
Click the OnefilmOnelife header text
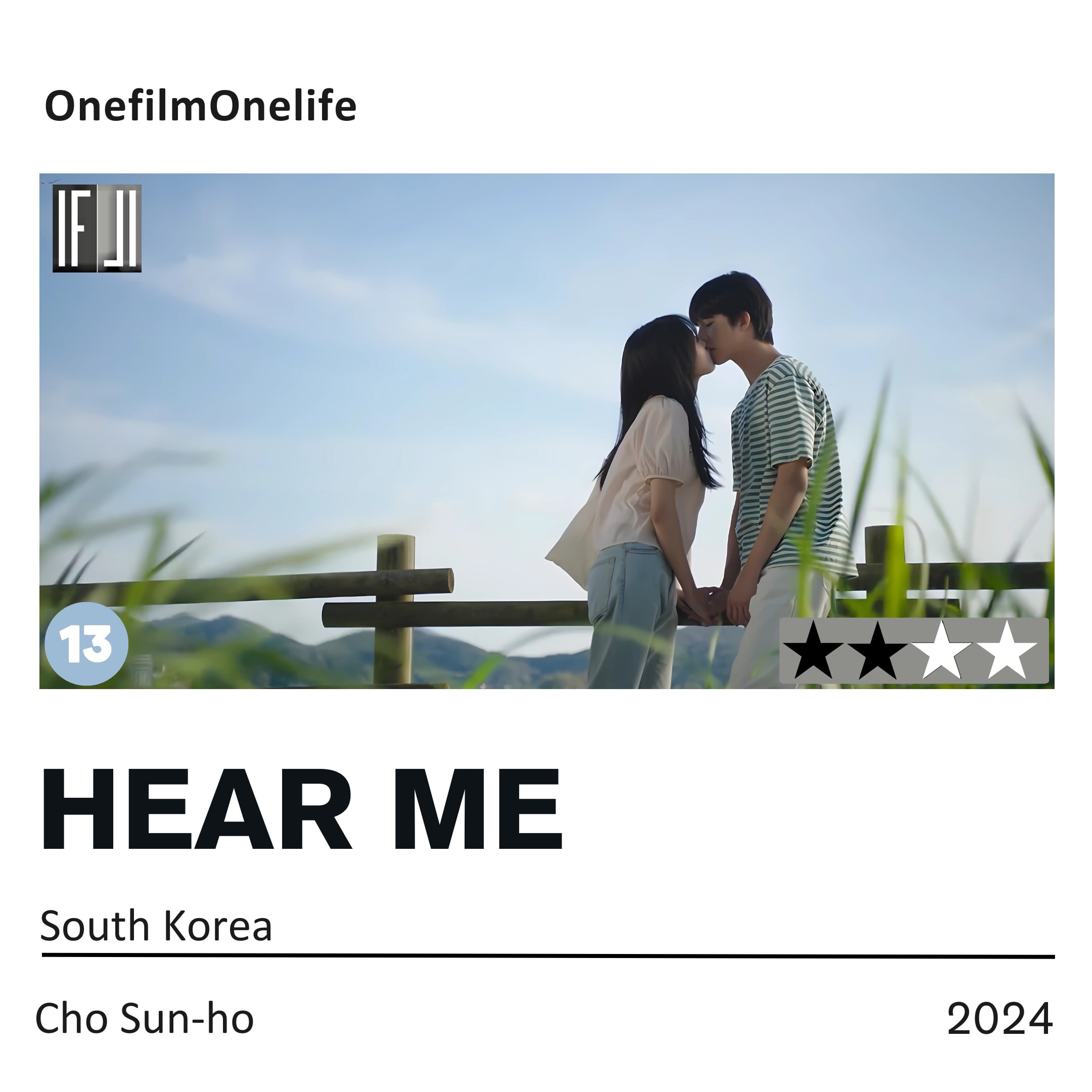pos(201,106)
